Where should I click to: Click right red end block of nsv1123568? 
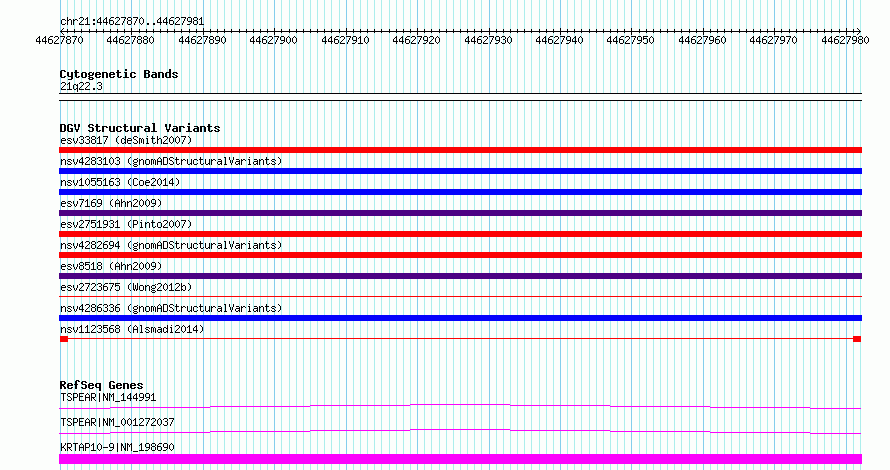[857, 339]
